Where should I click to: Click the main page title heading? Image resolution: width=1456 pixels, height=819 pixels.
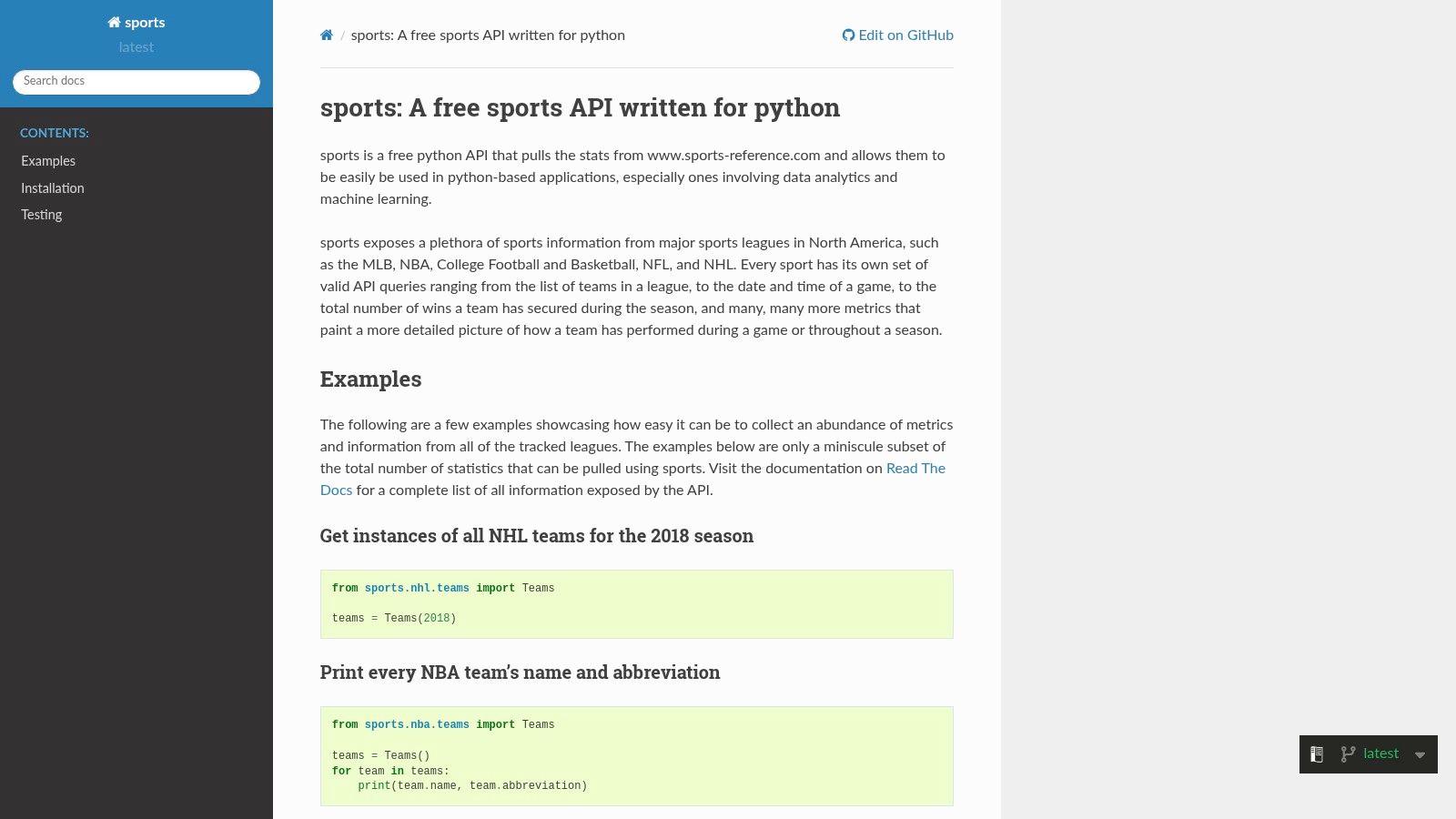[x=580, y=108]
